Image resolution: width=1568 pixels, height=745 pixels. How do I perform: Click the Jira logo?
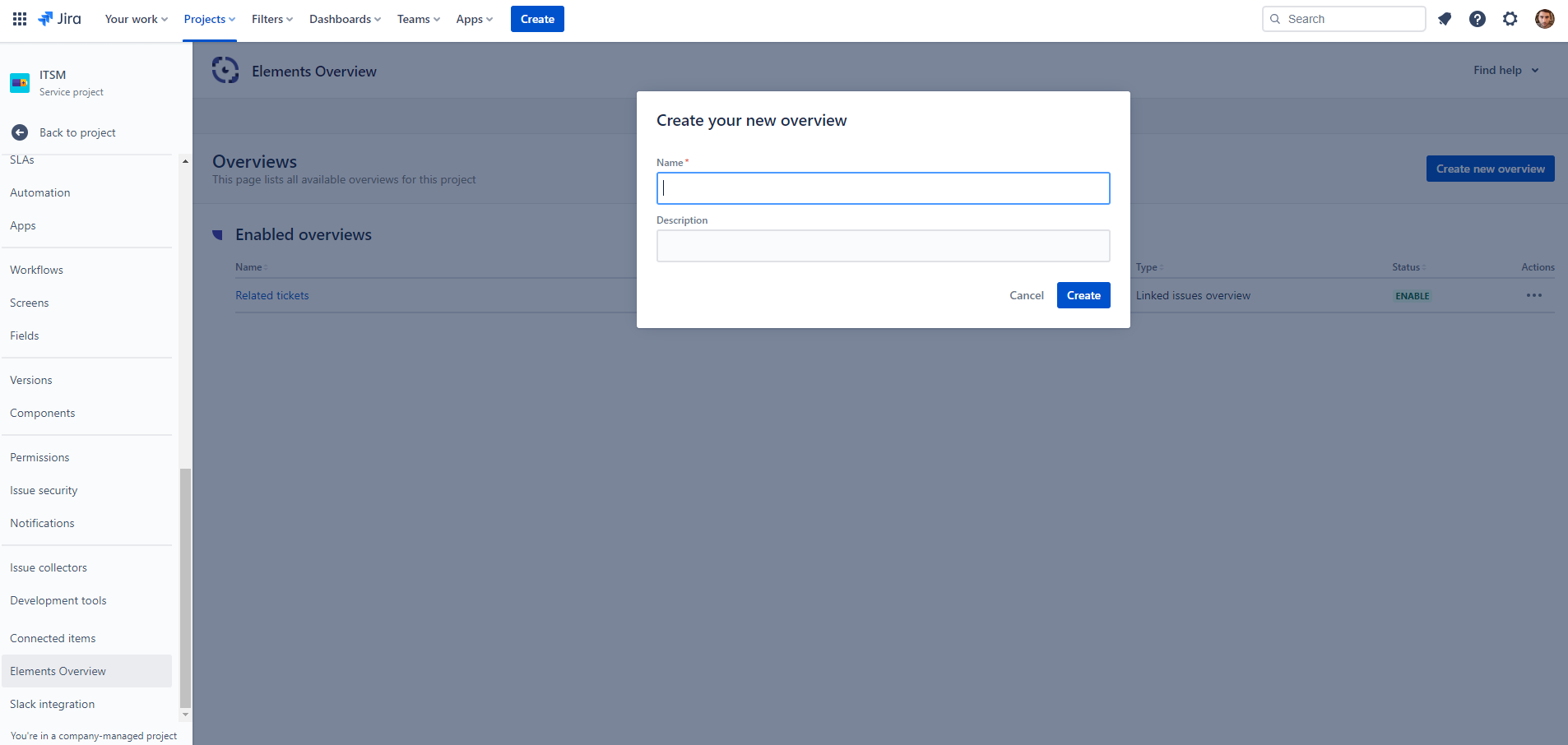(60, 19)
